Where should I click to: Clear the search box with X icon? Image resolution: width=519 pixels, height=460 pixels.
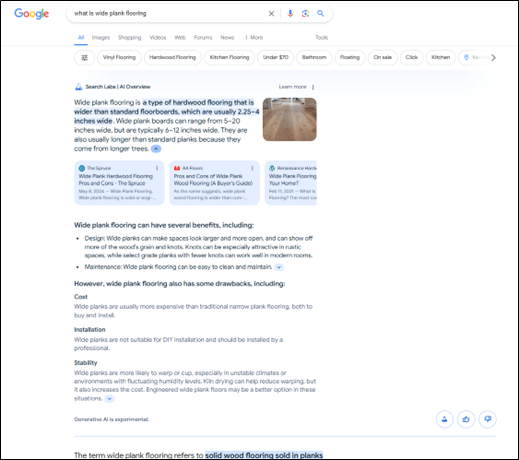[271, 14]
